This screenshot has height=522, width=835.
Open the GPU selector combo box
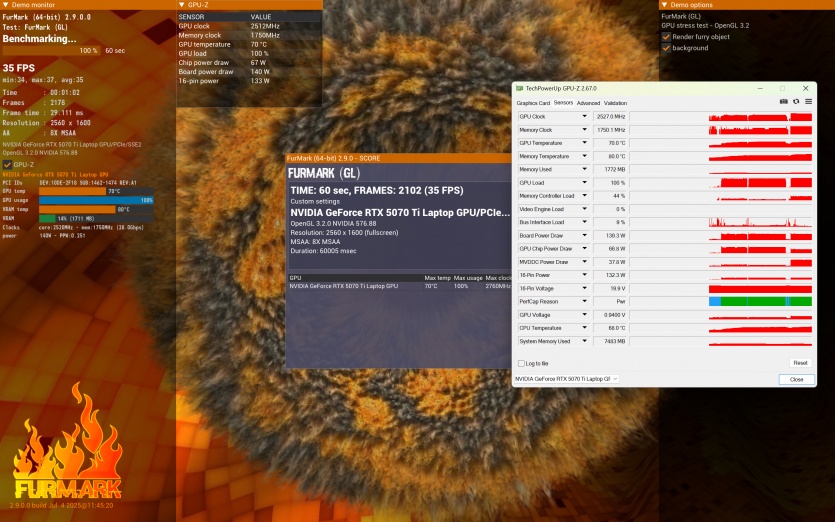tap(566, 379)
